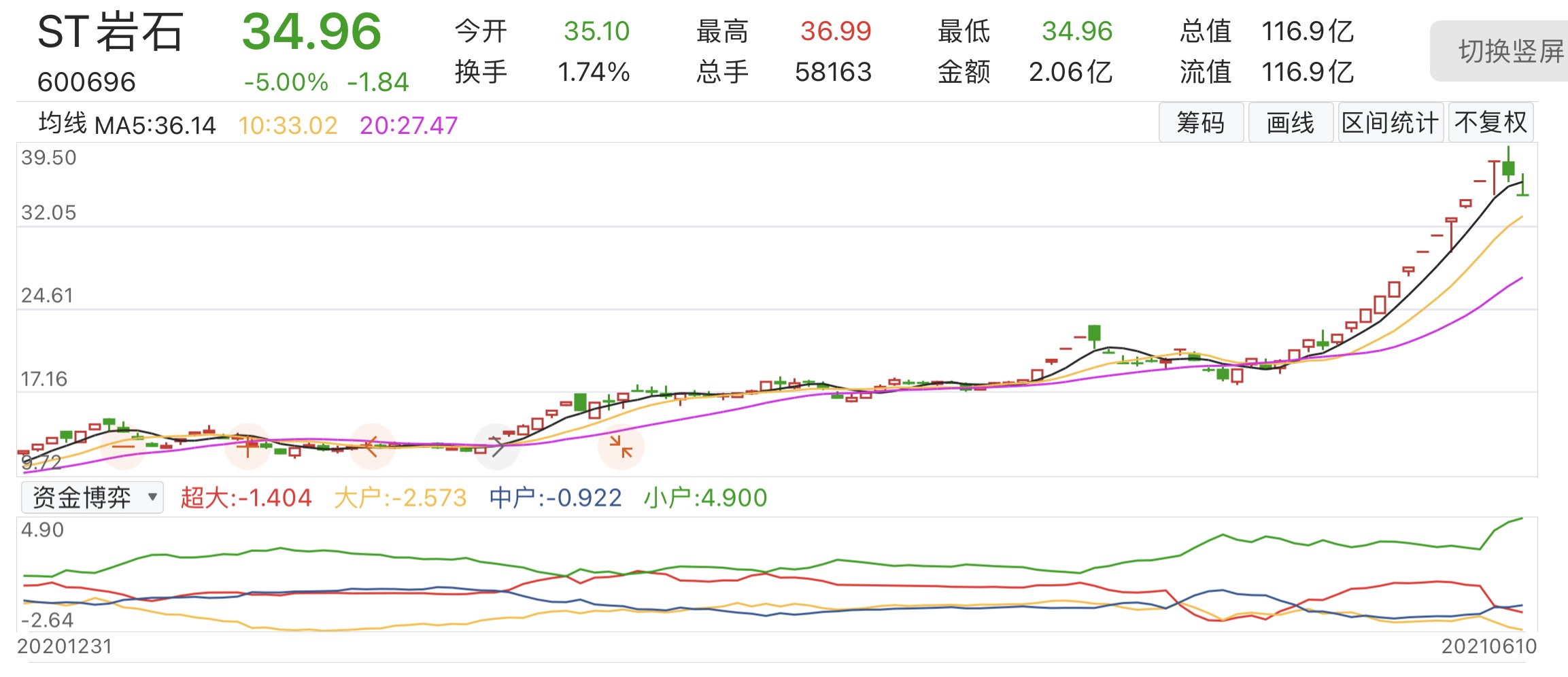
Task: Activate the 画线 drawing tool
Action: coord(1290,123)
